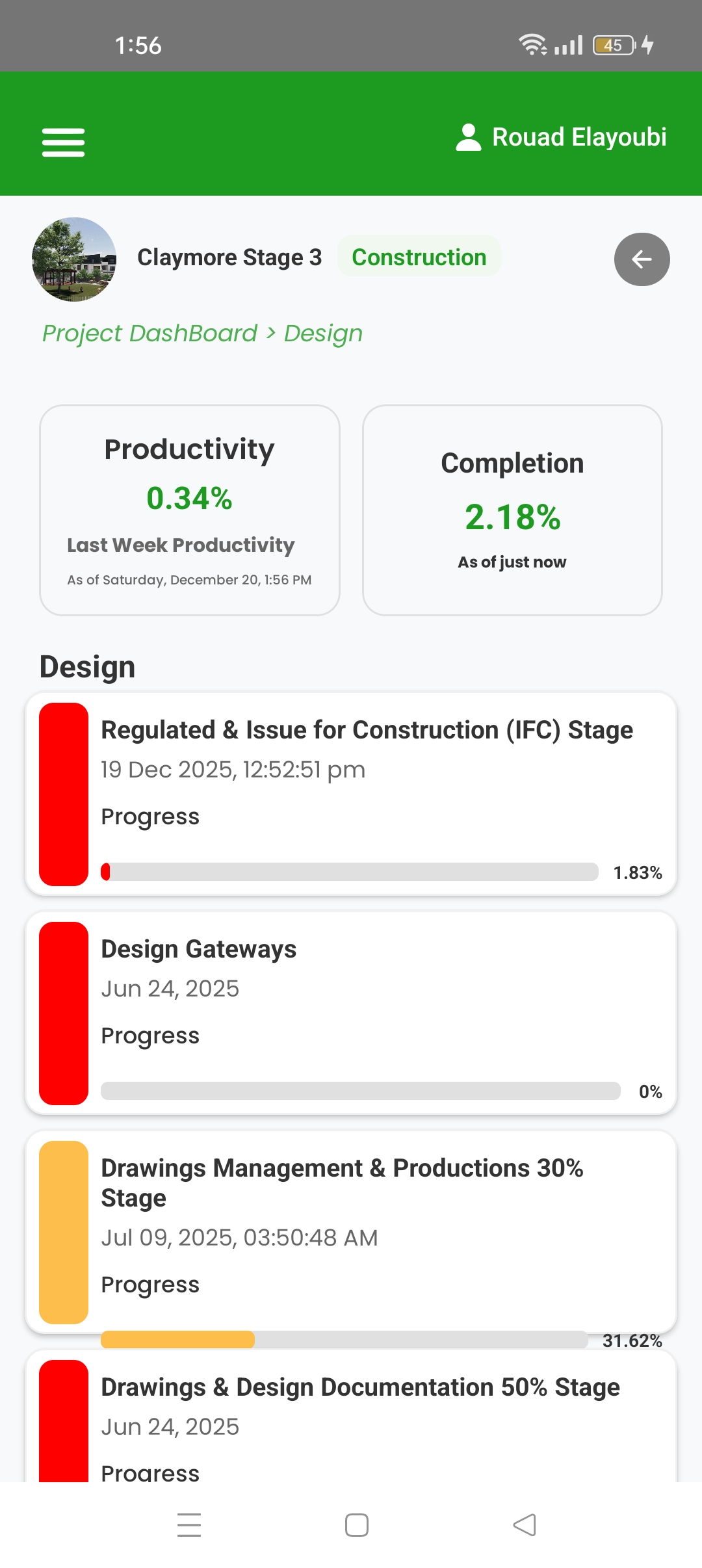The width and height of the screenshot is (702, 1568).
Task: Tap the Android home button
Action: coord(356,1524)
